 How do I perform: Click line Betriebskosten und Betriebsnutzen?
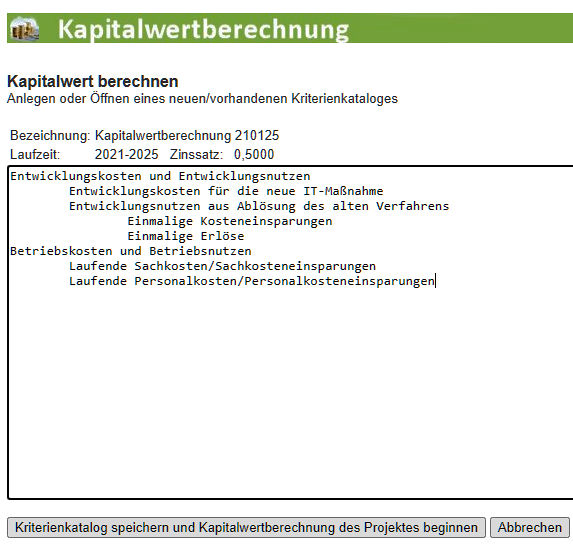point(131,251)
